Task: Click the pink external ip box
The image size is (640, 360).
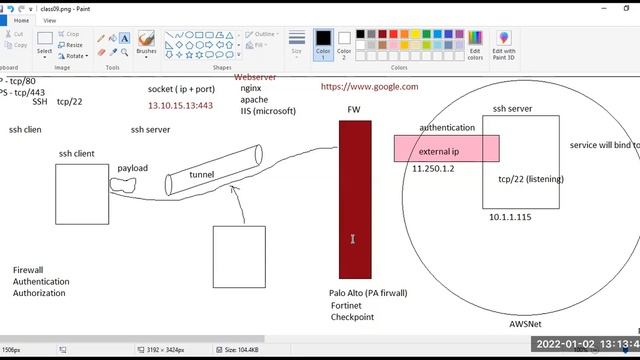Action: tap(447, 149)
